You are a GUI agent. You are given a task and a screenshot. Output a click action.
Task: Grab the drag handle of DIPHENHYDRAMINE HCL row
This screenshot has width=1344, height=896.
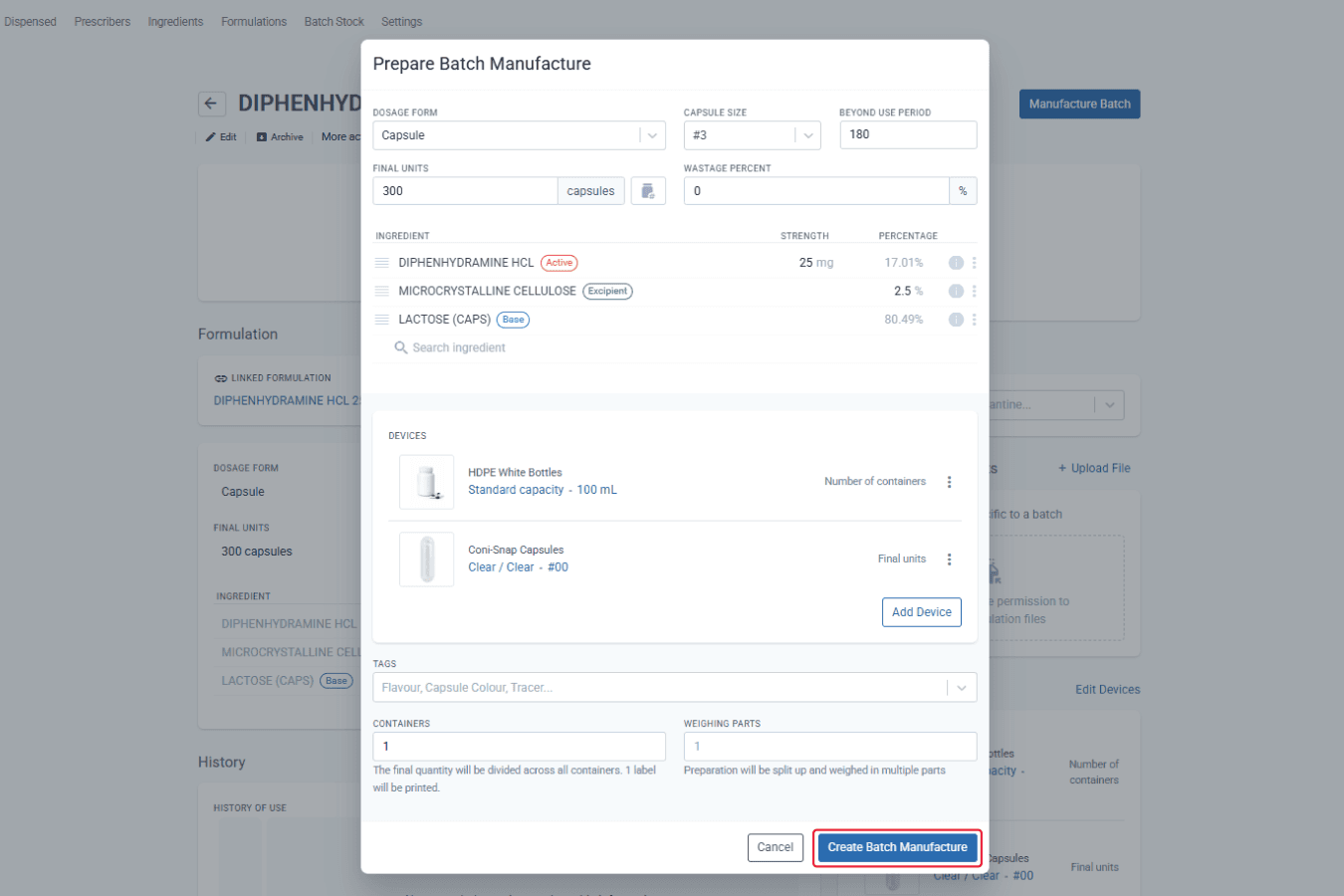point(381,263)
